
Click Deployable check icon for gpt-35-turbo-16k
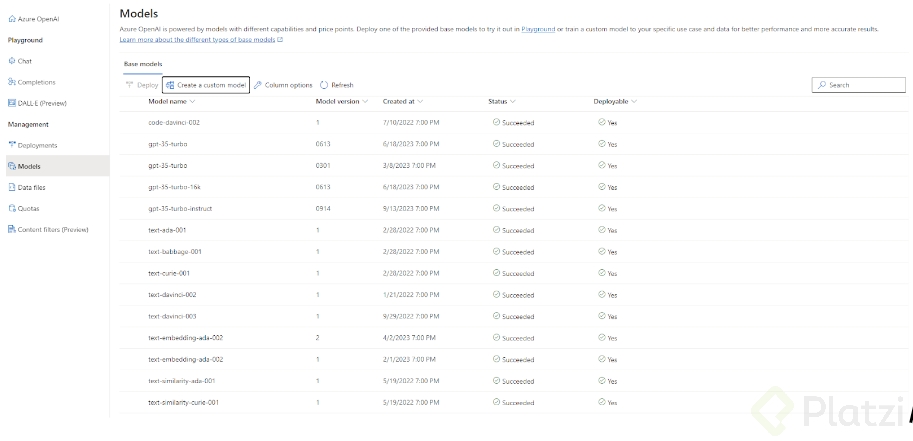click(601, 187)
